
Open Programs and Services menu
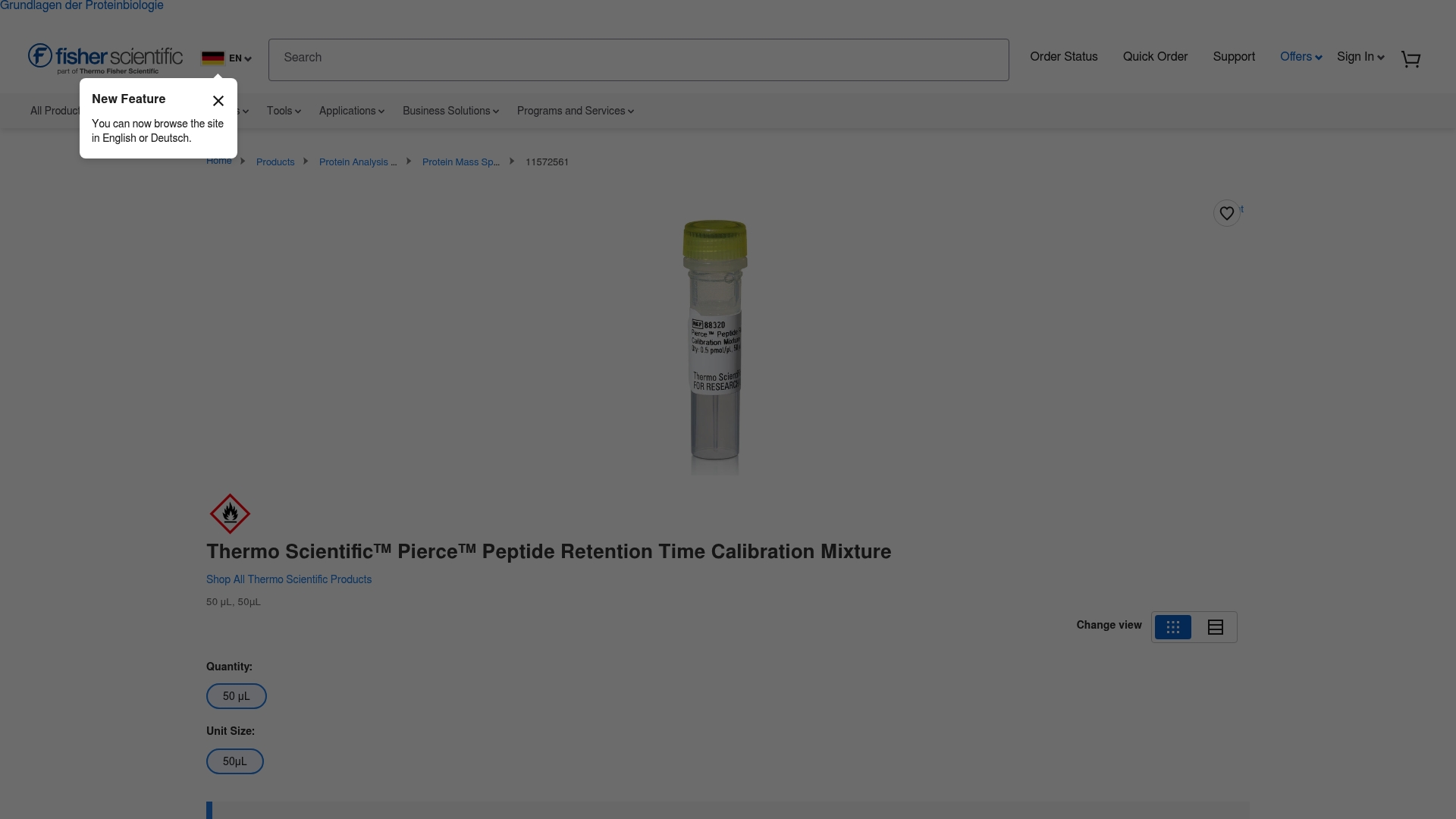point(576,111)
